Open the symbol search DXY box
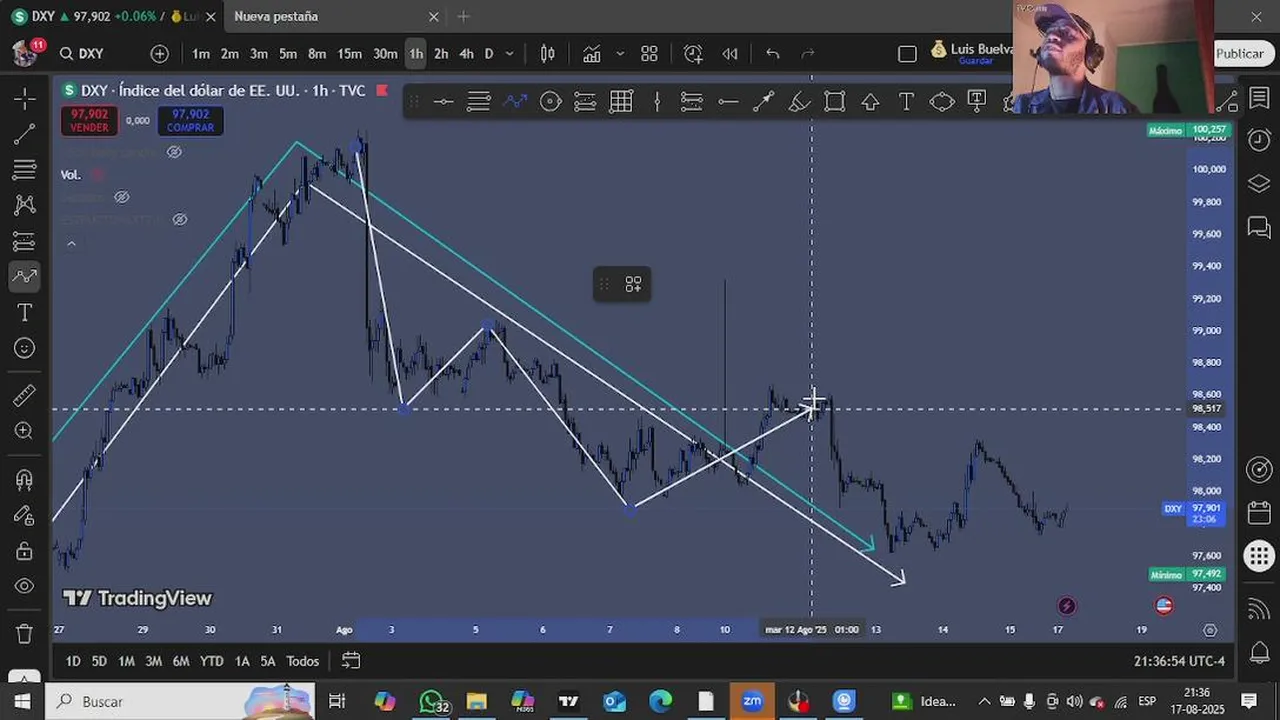 click(x=82, y=54)
